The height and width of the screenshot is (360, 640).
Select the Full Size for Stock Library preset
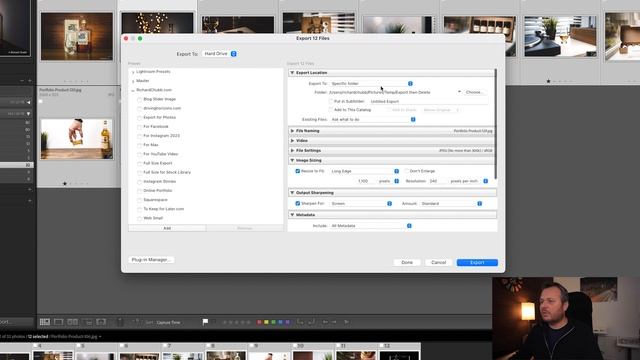click(x=167, y=172)
